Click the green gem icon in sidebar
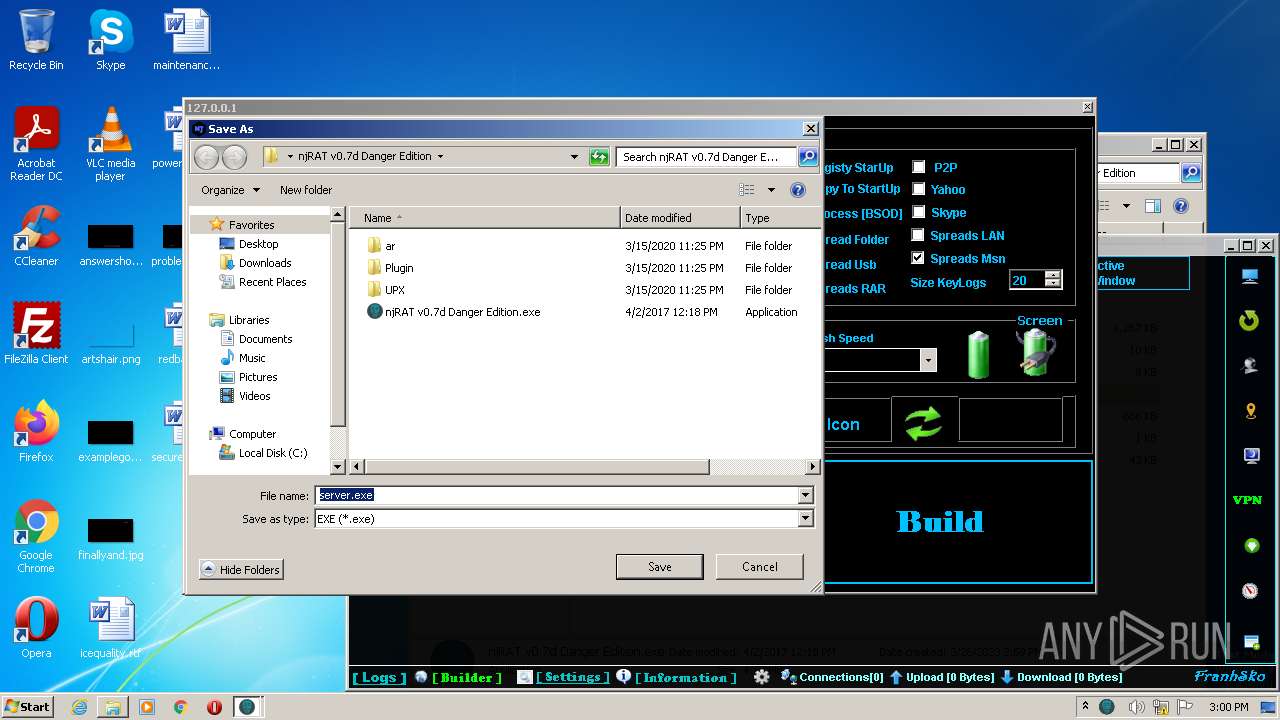This screenshot has width=1280, height=720. [x=1250, y=546]
